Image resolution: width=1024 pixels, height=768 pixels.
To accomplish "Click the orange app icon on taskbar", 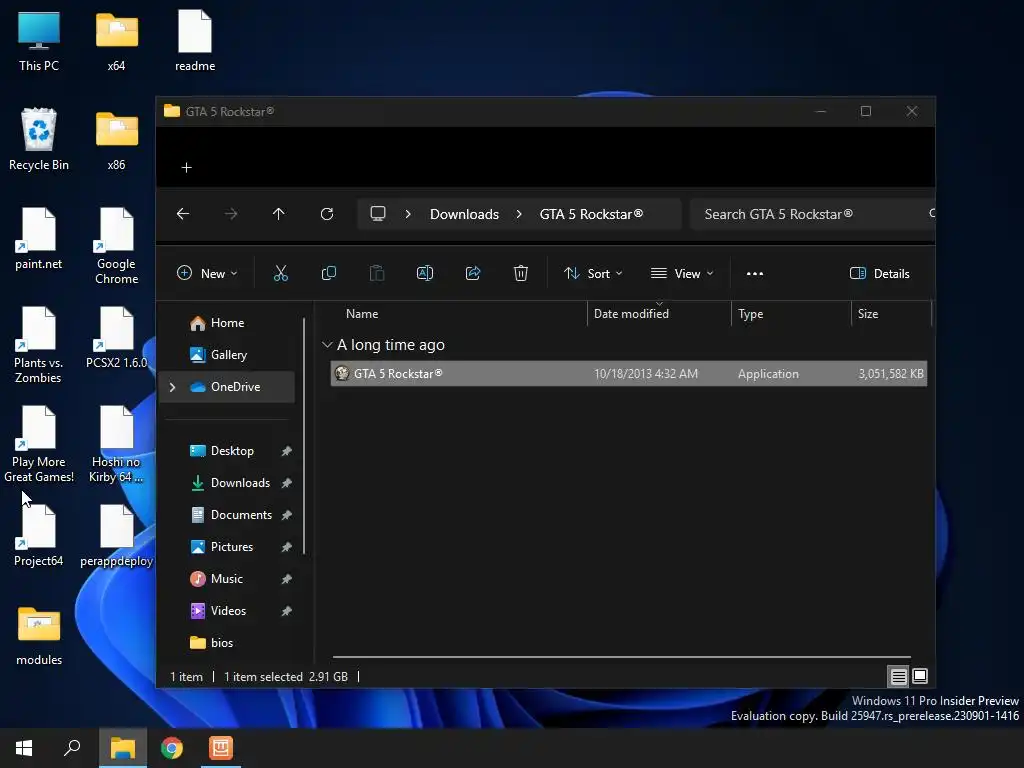I will [221, 748].
